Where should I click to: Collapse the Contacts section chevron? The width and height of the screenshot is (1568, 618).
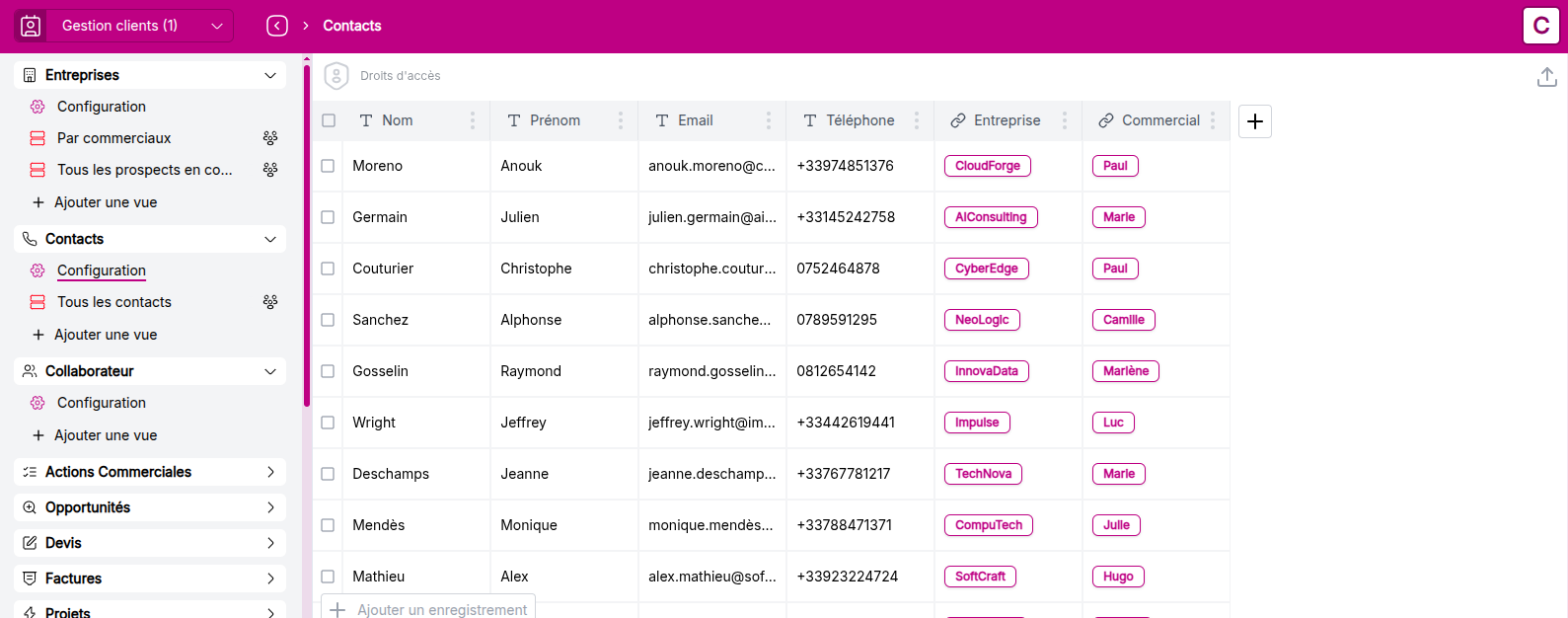click(270, 239)
